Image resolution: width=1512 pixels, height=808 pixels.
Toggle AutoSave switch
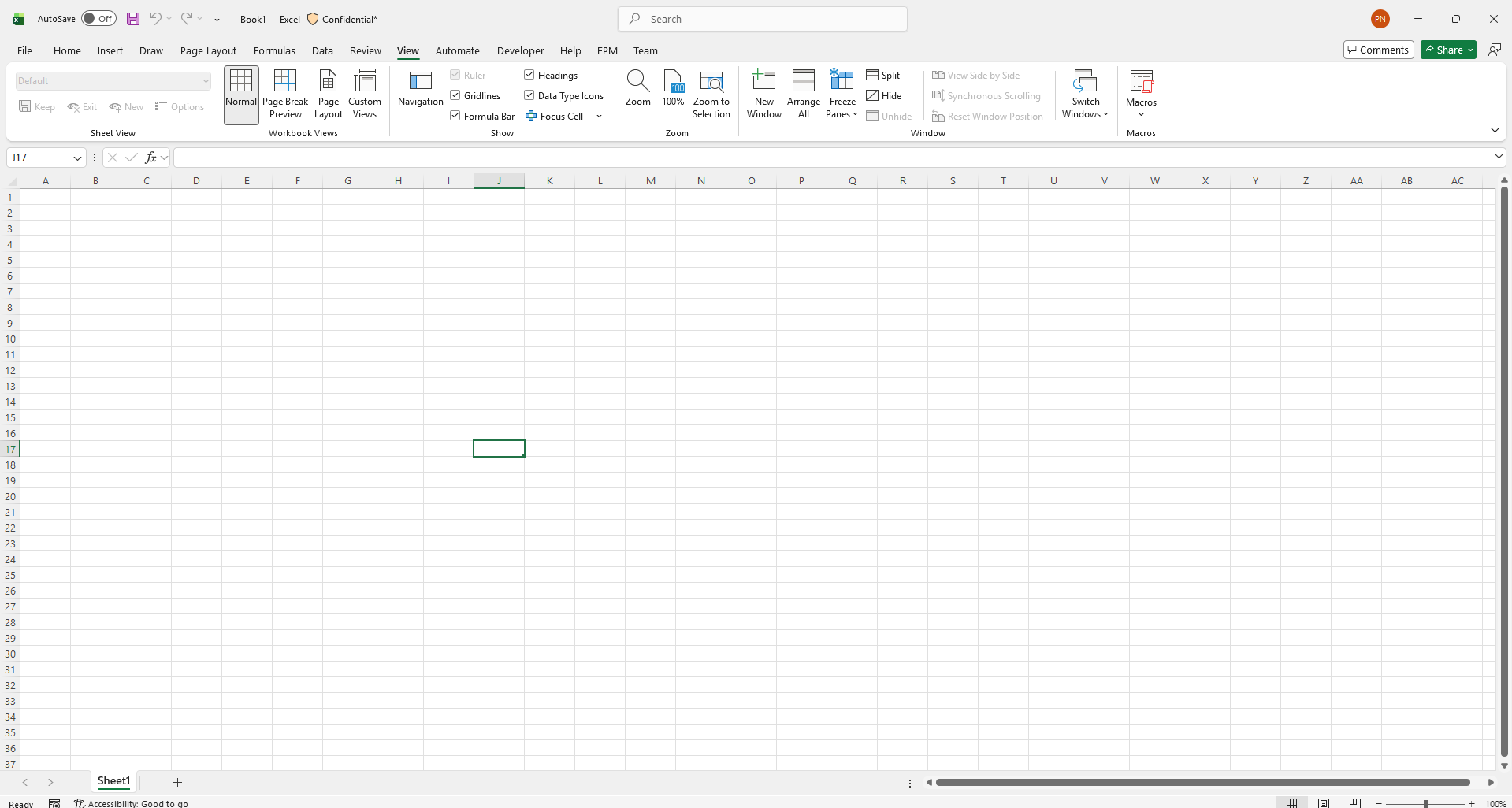pos(99,18)
